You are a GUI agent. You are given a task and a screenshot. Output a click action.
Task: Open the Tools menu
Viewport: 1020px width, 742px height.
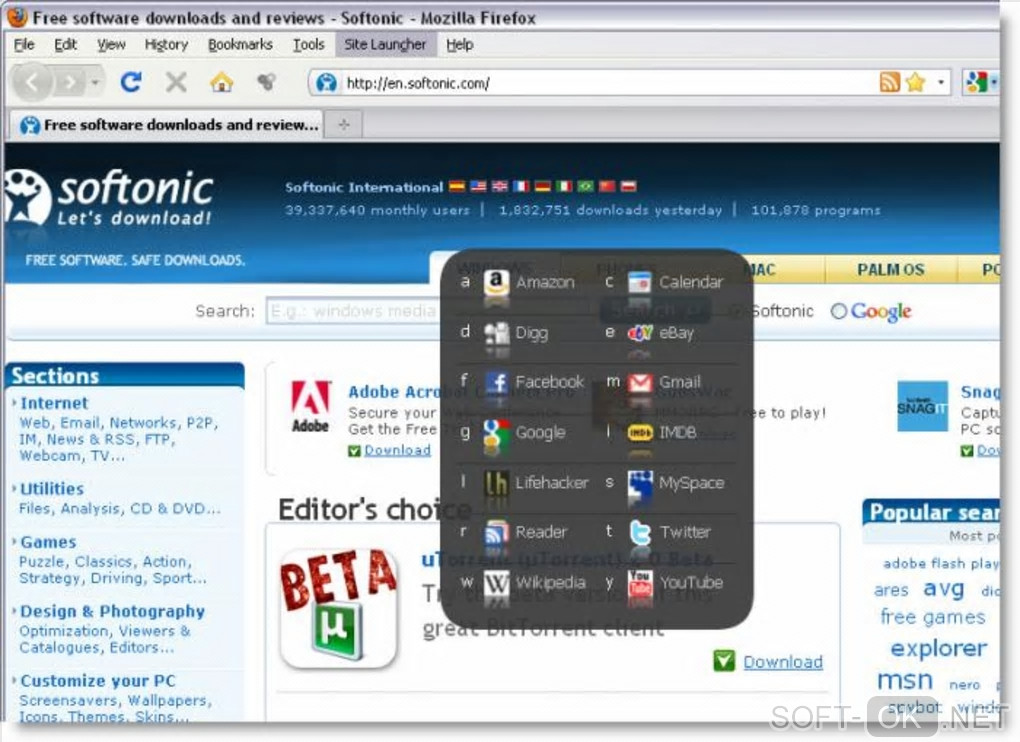click(308, 44)
